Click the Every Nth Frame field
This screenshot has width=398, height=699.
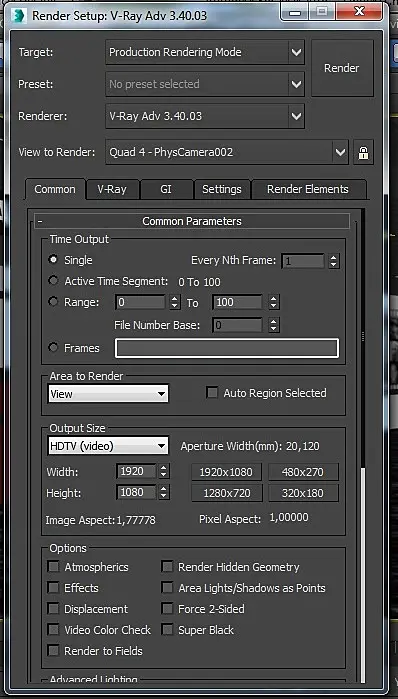coord(303,261)
